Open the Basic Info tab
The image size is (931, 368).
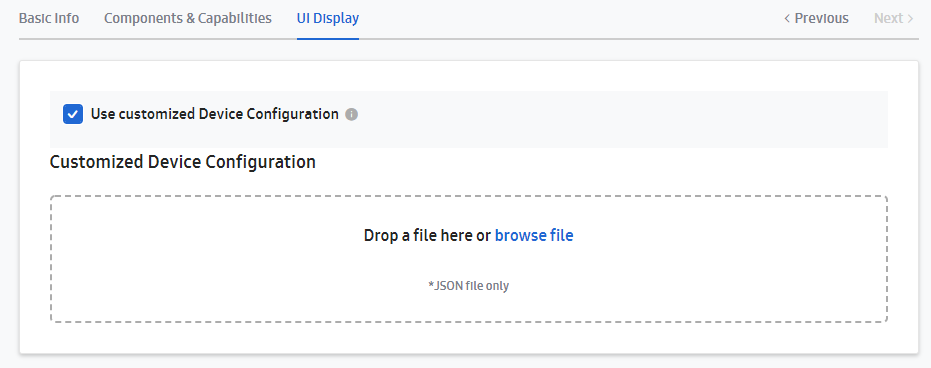click(x=49, y=18)
